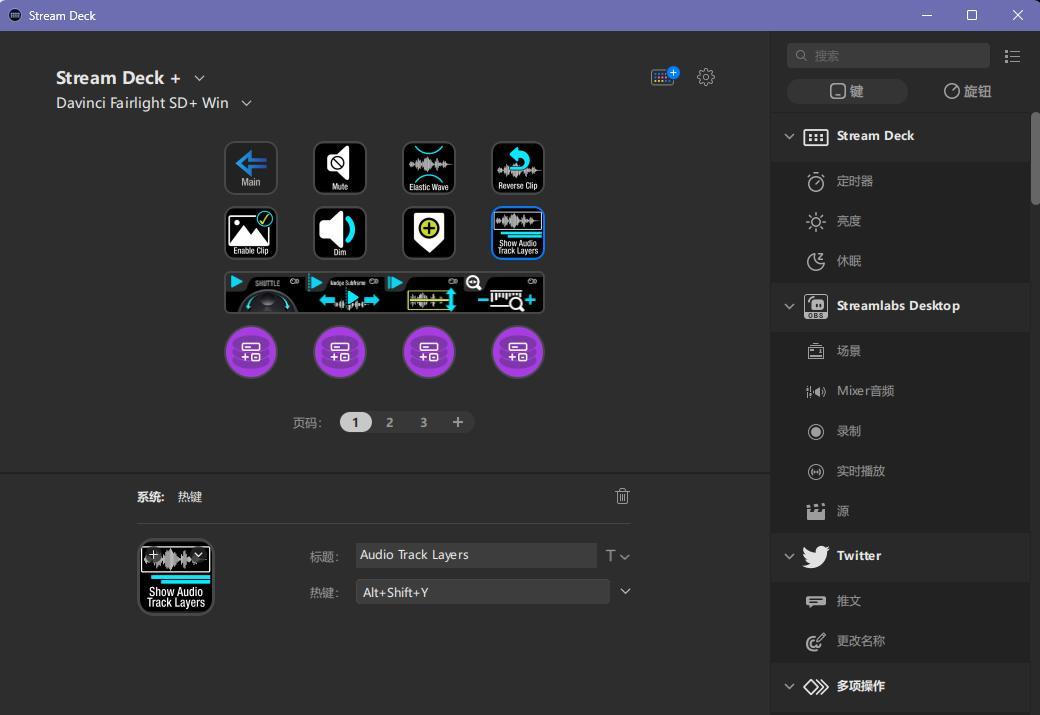Click the large Show Audio Track Layers preview icon
The width and height of the screenshot is (1040, 715).
pyautogui.click(x=176, y=577)
